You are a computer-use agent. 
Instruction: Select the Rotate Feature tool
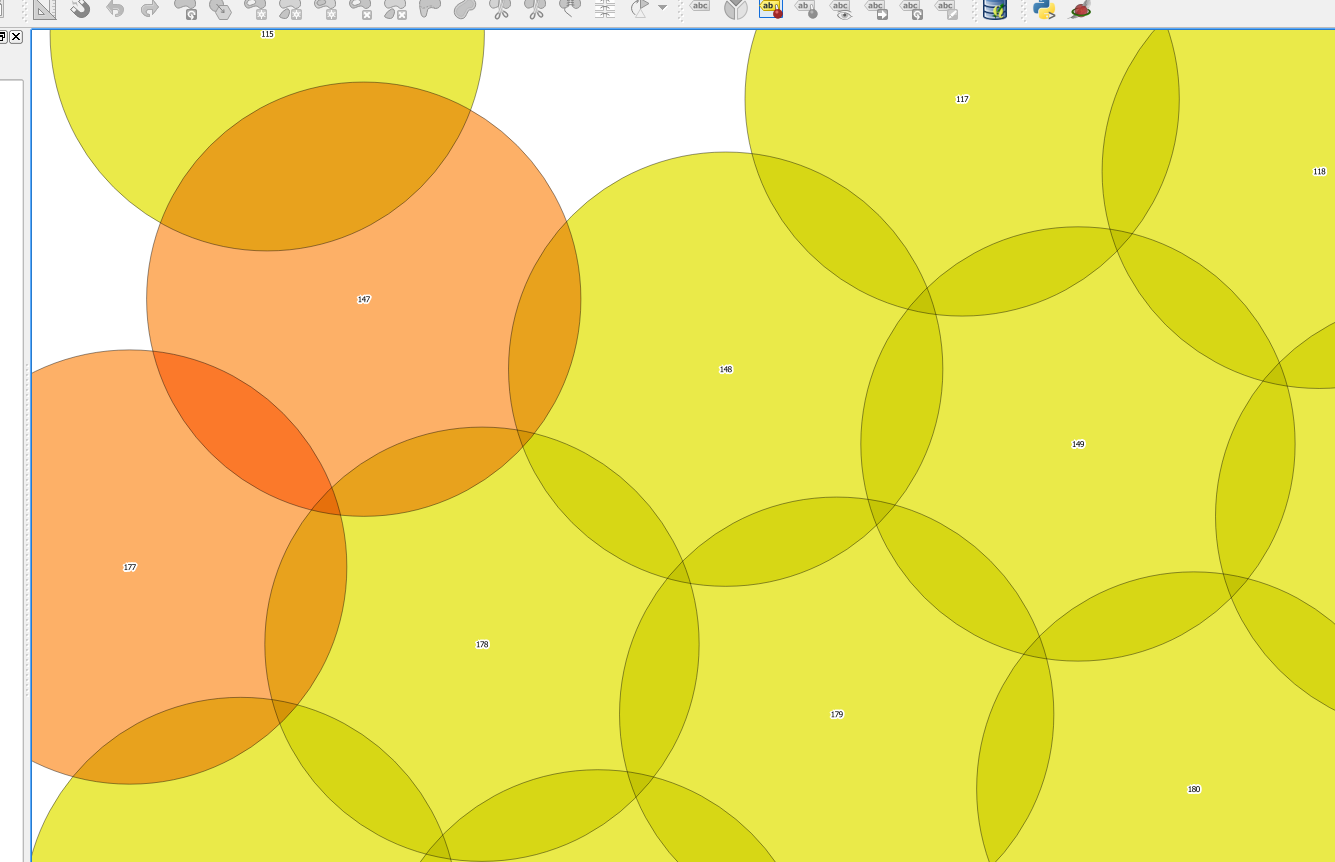click(186, 9)
